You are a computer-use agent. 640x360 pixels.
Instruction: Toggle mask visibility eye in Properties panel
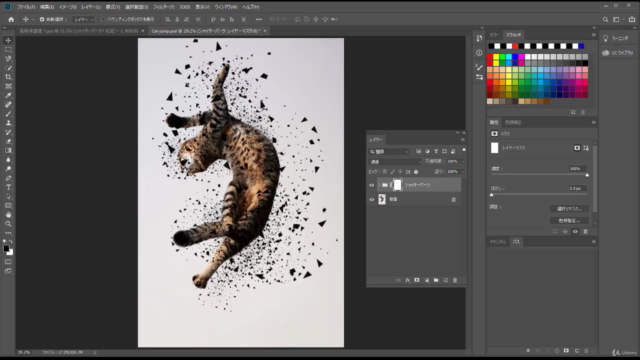click(x=575, y=231)
